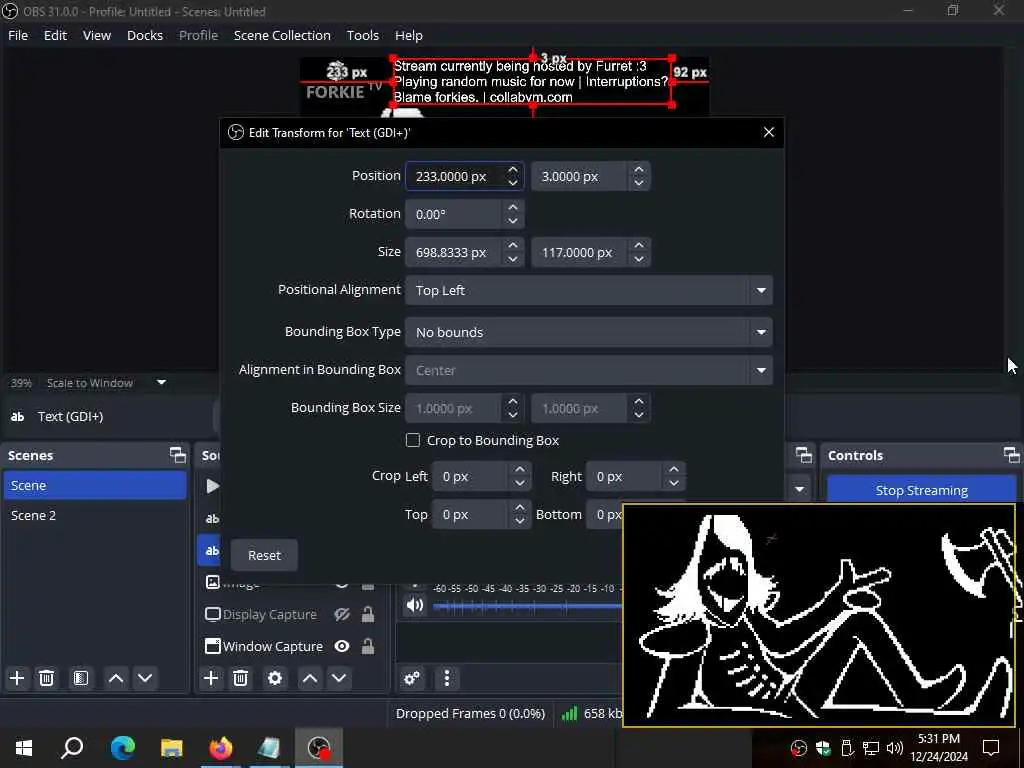Move scene down in Scenes dock

(145, 678)
